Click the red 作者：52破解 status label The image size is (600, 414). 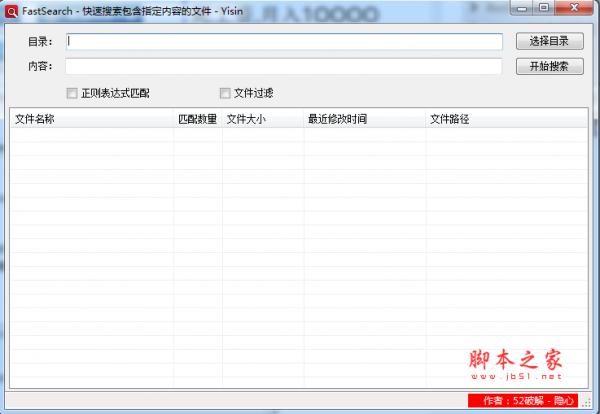[523, 401]
